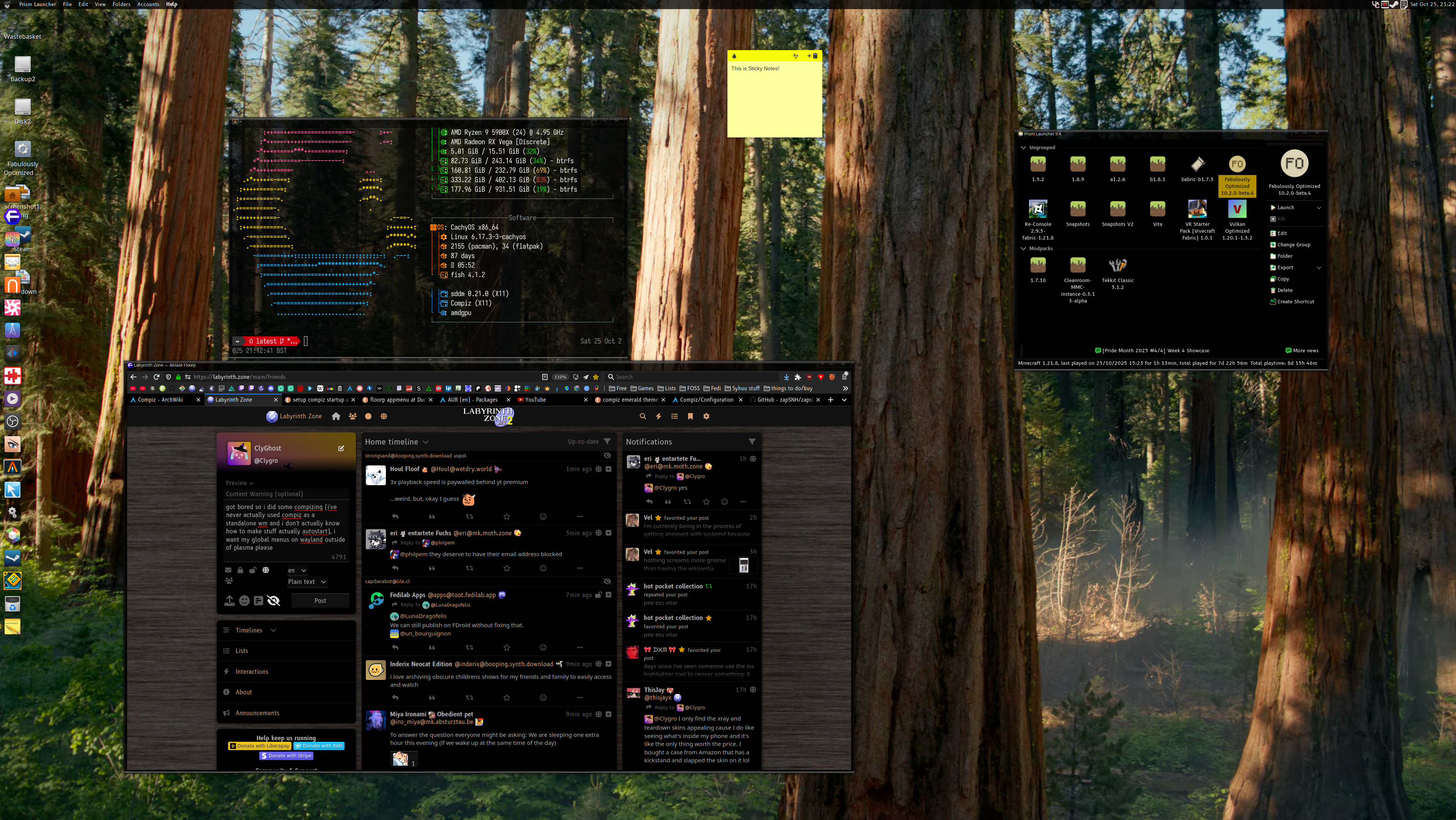Set post visibility to followers-only lock
Viewport: 1456px width, 820px height.
240,570
